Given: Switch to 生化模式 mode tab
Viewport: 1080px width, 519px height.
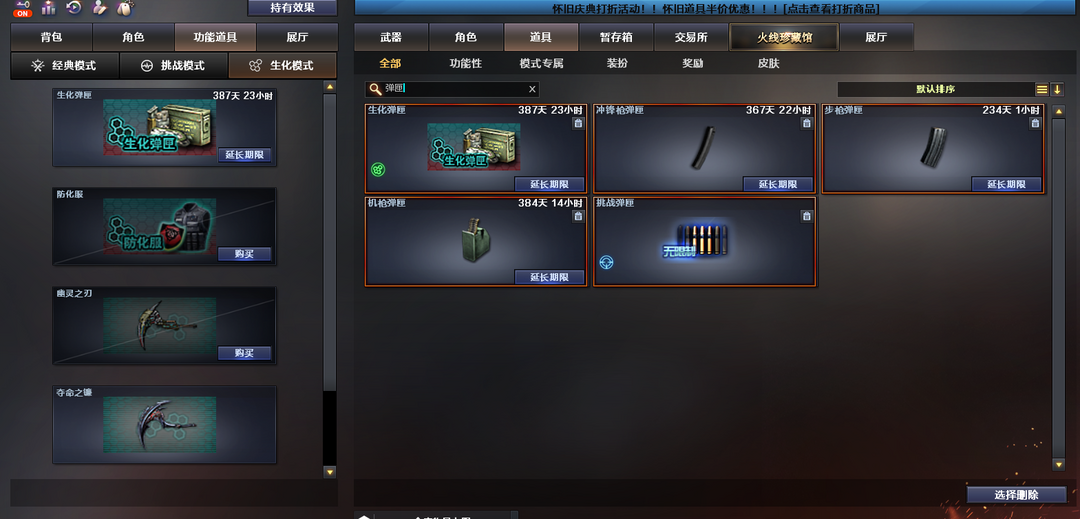Looking at the screenshot, I should (x=282, y=65).
